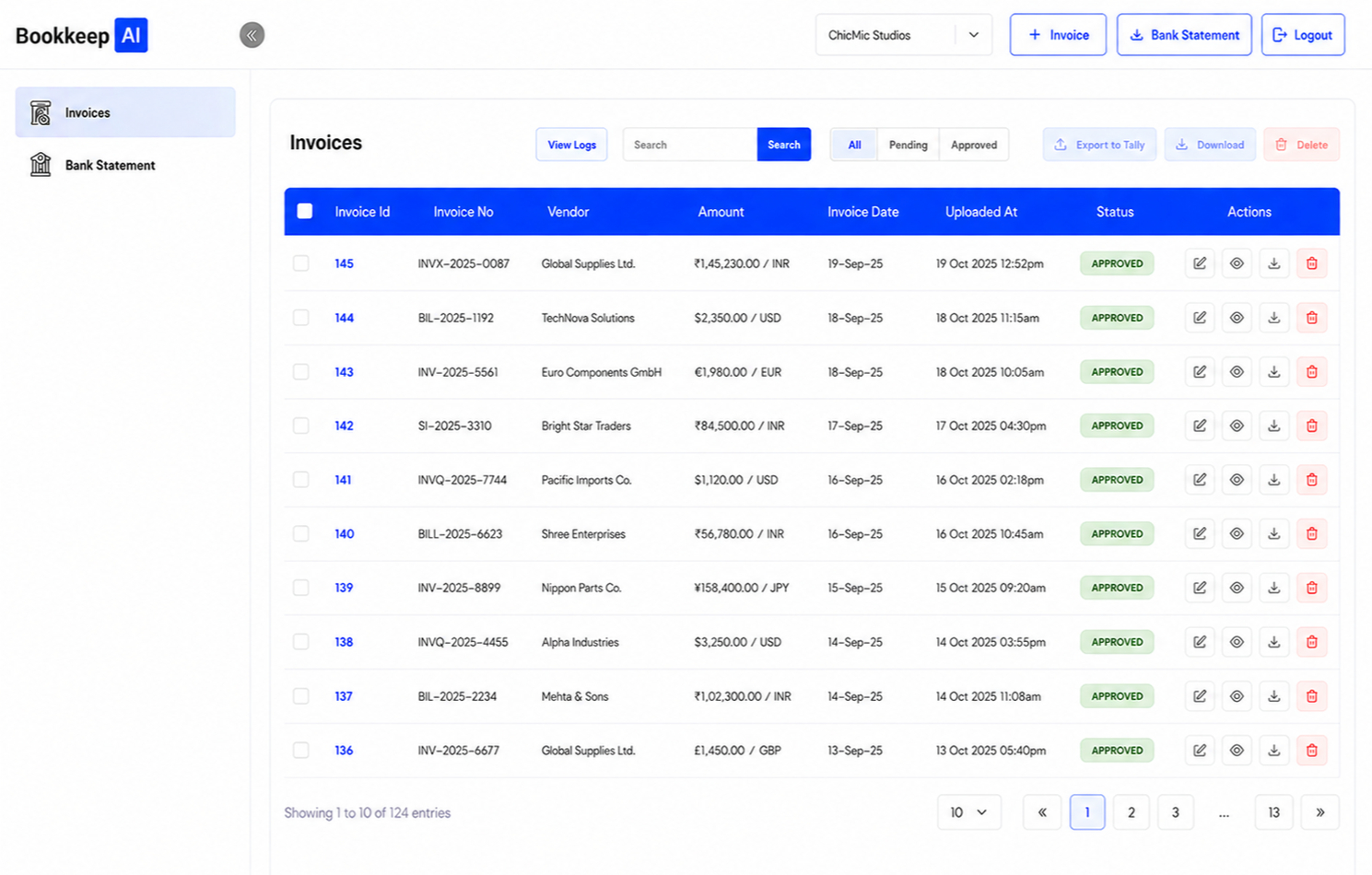Delete invoice 142 with the red trash icon
The image size is (1372, 875).
[1311, 426]
